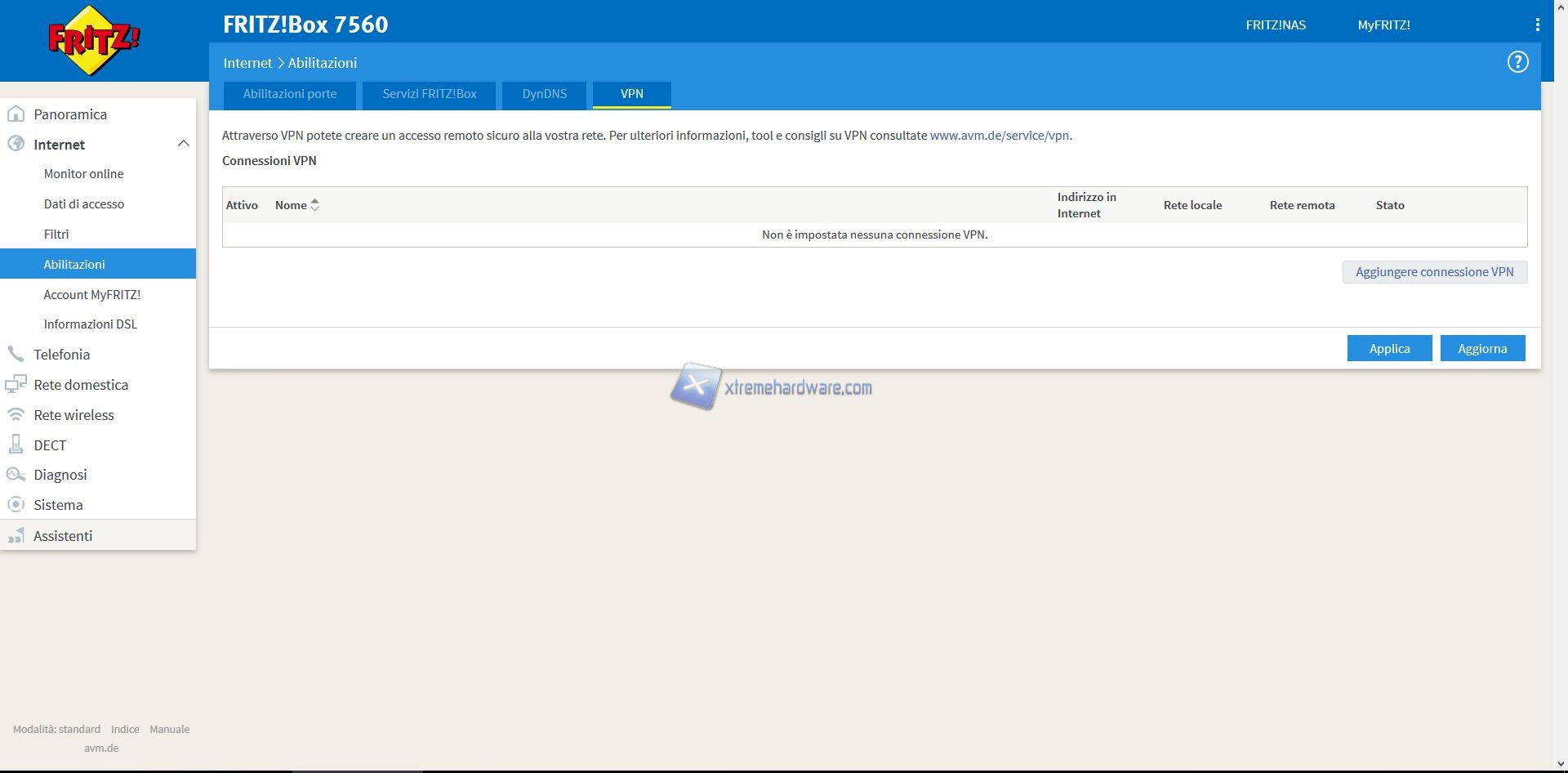Click the Rete wireless Wi-Fi icon
The width and height of the screenshot is (1568, 773).
[x=16, y=415]
